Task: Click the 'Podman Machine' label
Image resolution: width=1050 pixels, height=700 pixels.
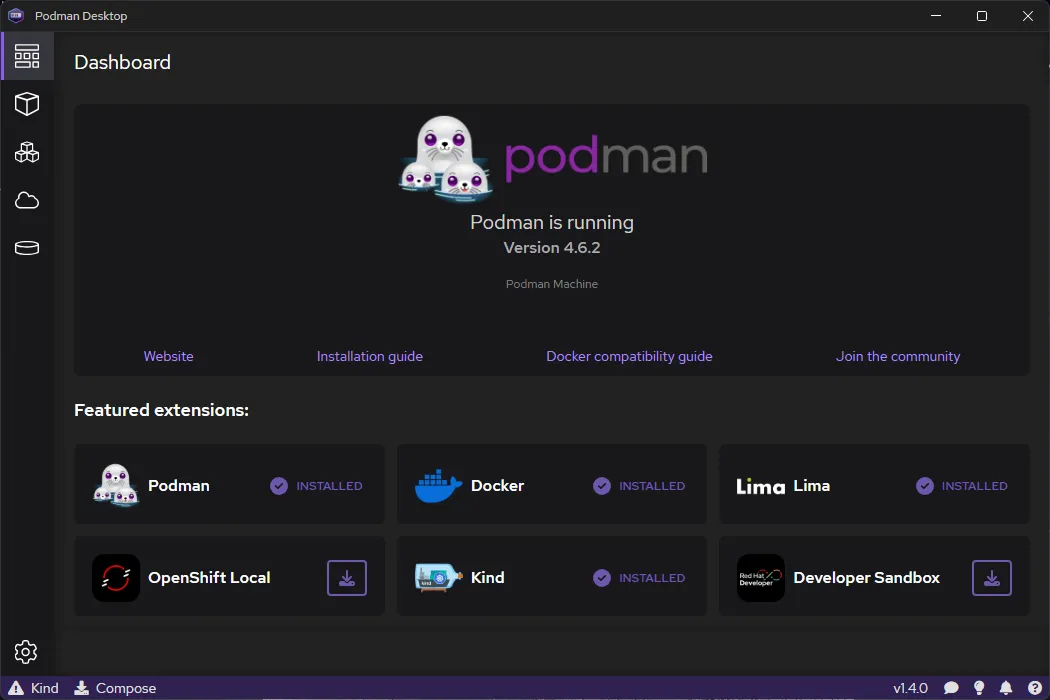Action: [x=552, y=284]
